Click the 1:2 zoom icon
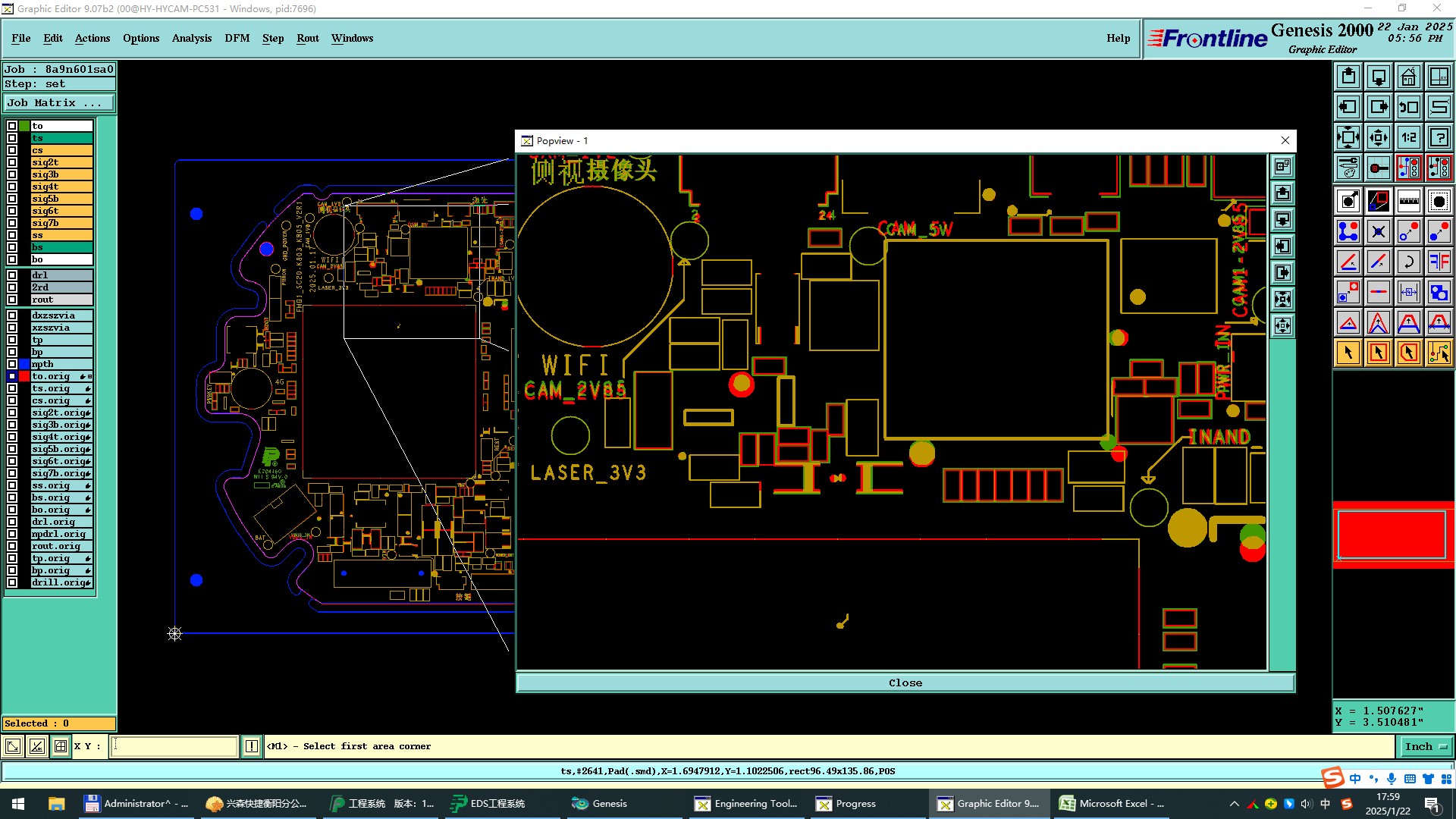The width and height of the screenshot is (1456, 819). click(x=1408, y=137)
